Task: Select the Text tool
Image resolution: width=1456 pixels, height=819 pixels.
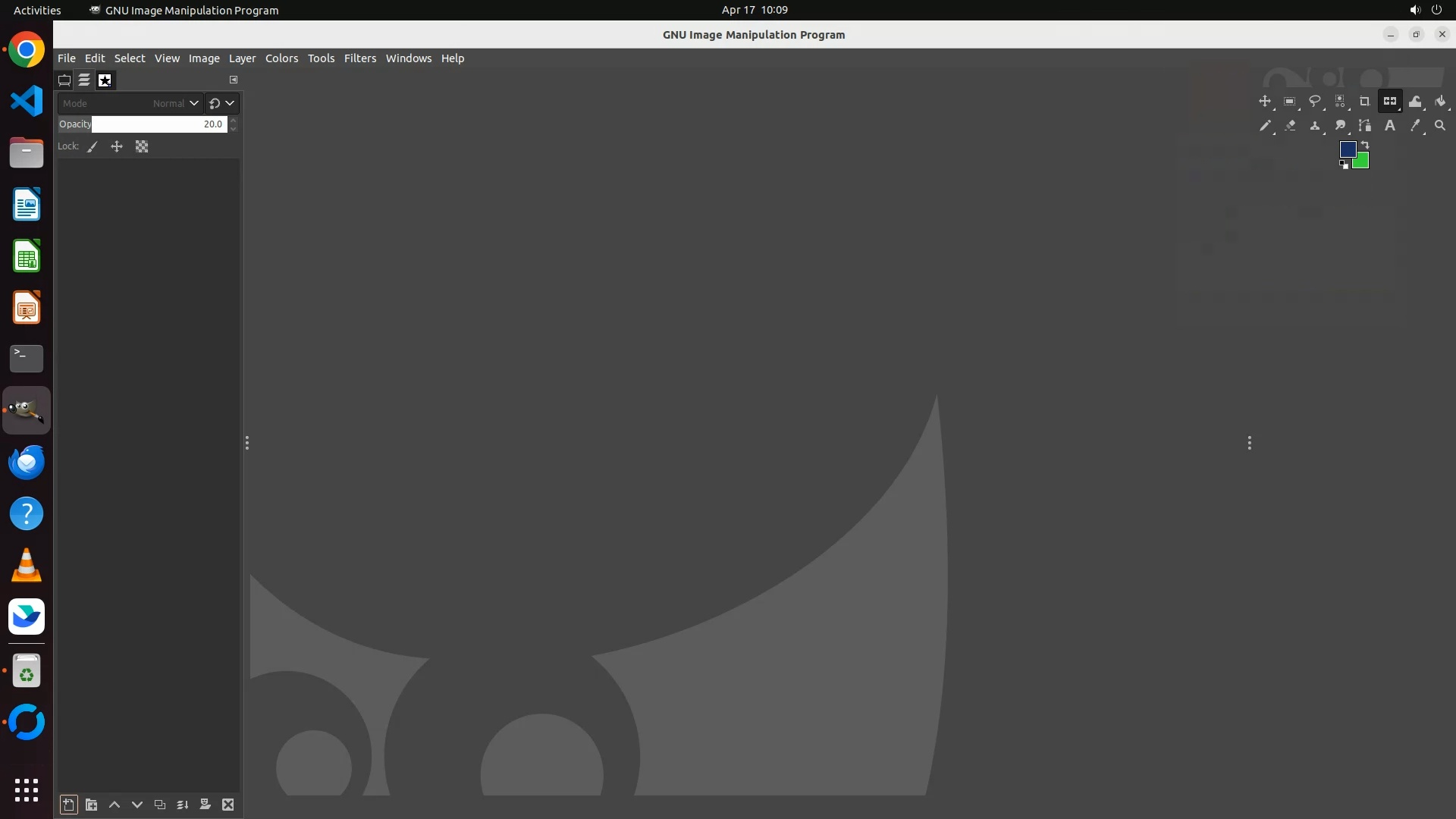Action: coord(1390,126)
